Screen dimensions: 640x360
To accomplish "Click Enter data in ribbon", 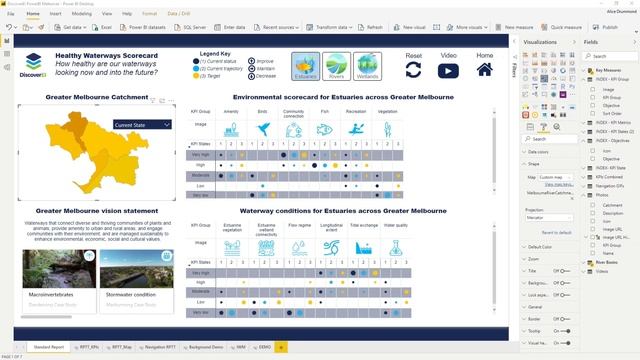I will (230, 27).
